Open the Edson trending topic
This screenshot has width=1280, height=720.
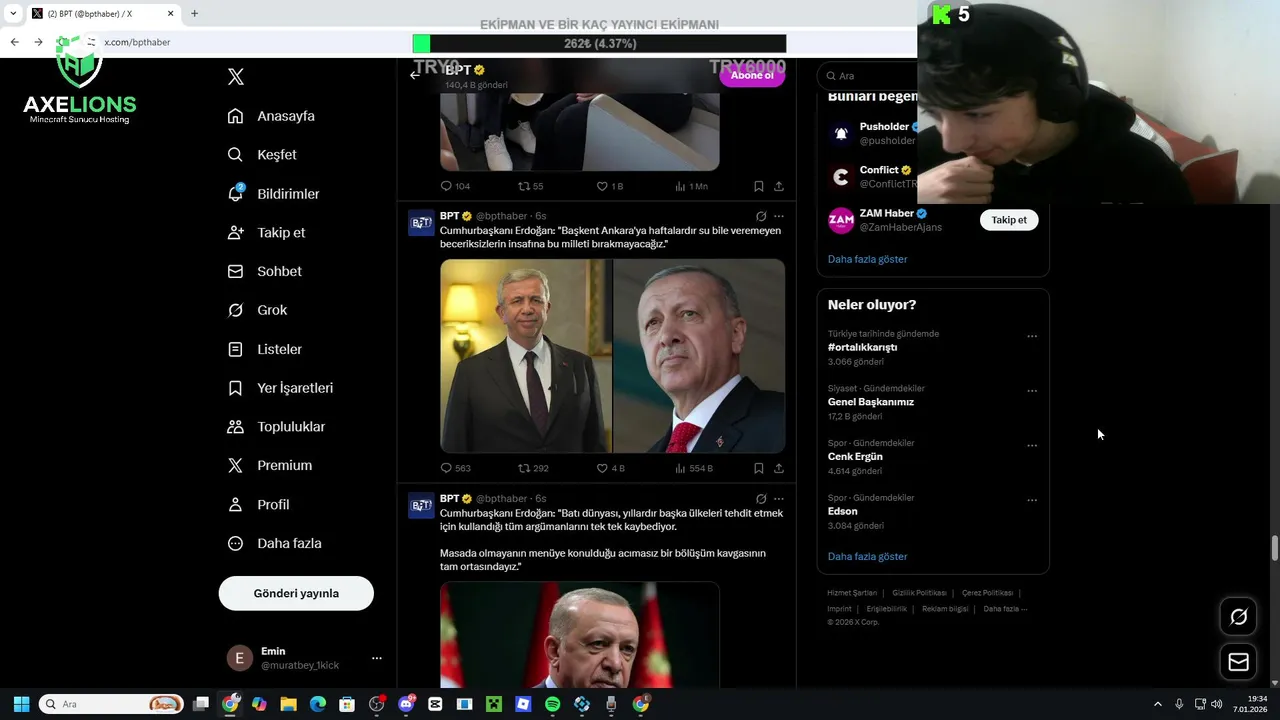click(843, 511)
